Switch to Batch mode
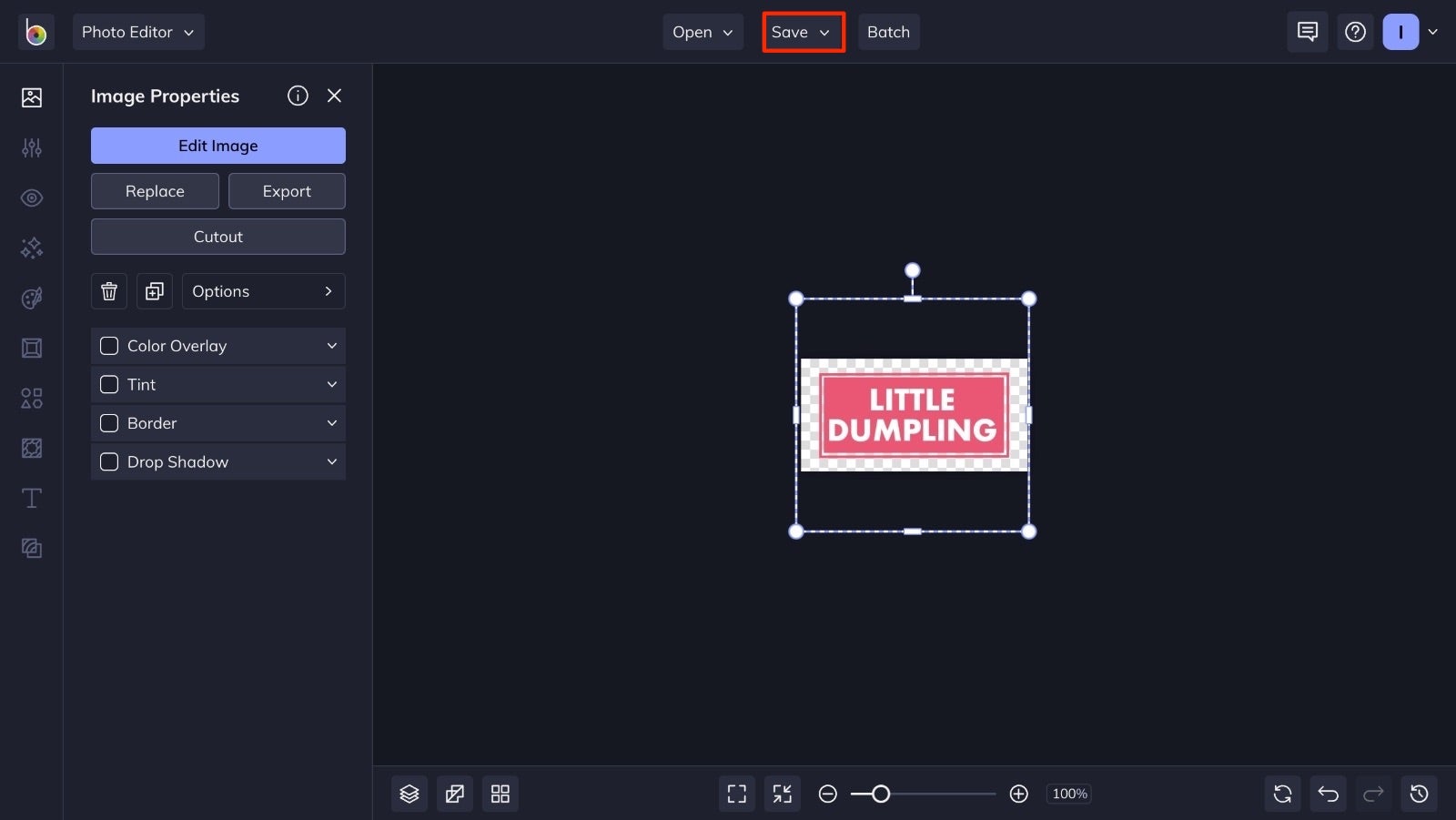The image size is (1456, 820). pos(888,32)
